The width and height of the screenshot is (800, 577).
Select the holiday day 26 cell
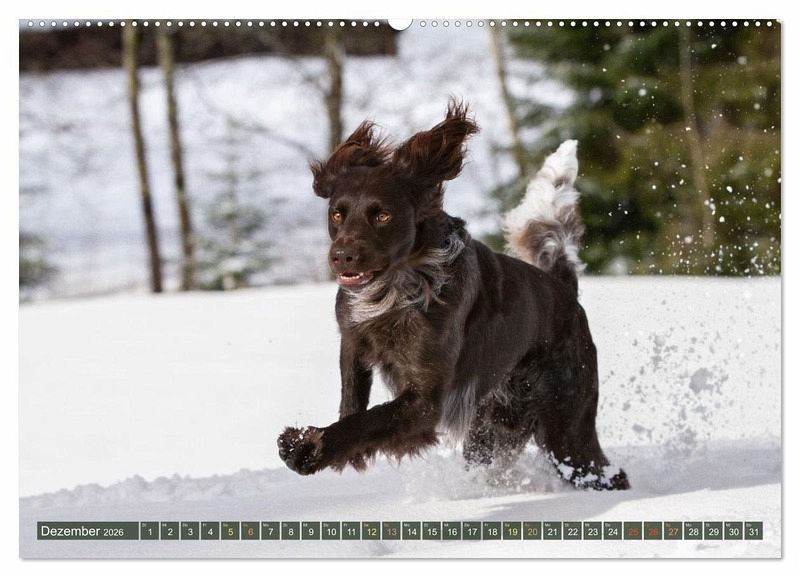tap(653, 531)
